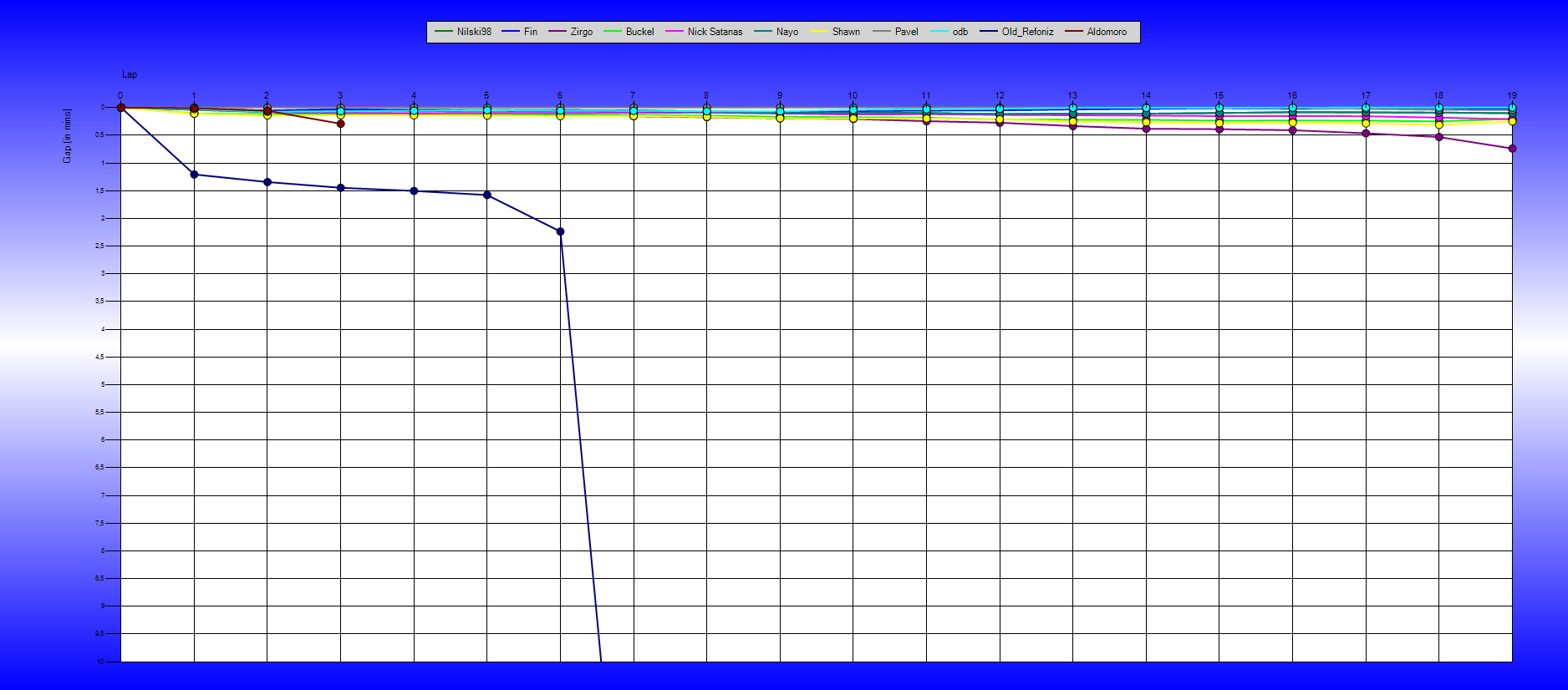Image resolution: width=1568 pixels, height=690 pixels.
Task: Click lap axis number 12
Action: [x=1000, y=95]
